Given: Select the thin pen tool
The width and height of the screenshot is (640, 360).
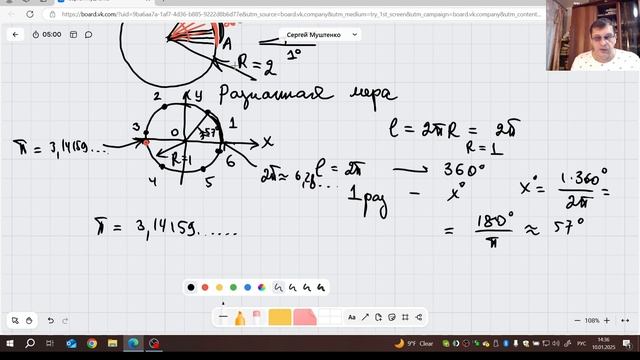Looking at the screenshot, I should tap(223, 316).
